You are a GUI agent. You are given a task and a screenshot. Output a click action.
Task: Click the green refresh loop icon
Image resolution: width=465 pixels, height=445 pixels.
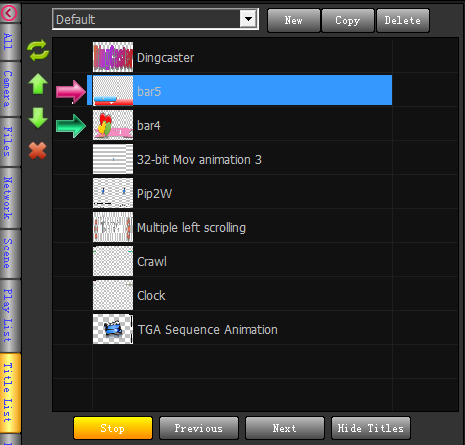pos(38,50)
